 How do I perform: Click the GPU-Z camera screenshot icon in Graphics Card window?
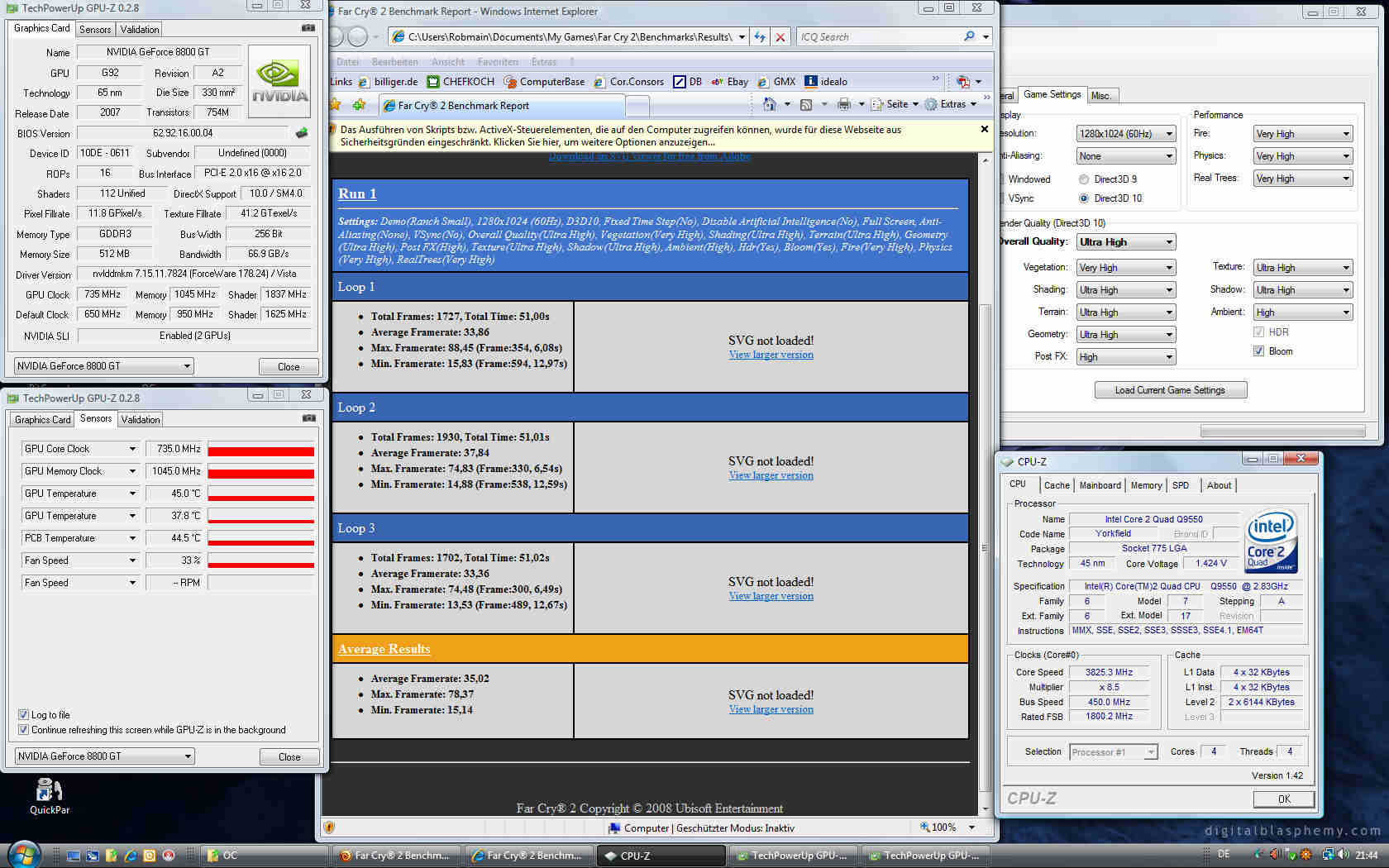tap(308, 28)
